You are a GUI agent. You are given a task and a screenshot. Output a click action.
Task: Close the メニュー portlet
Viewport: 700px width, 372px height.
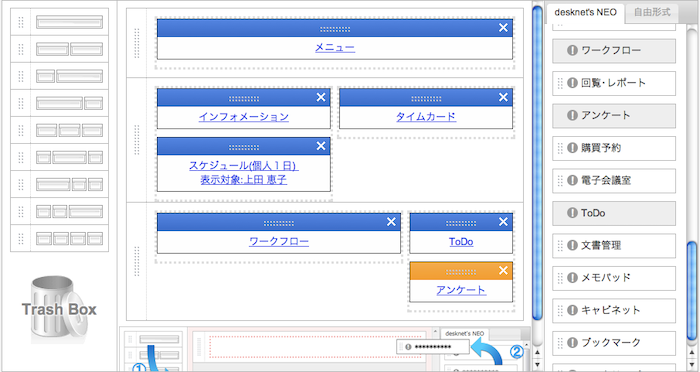coord(503,28)
